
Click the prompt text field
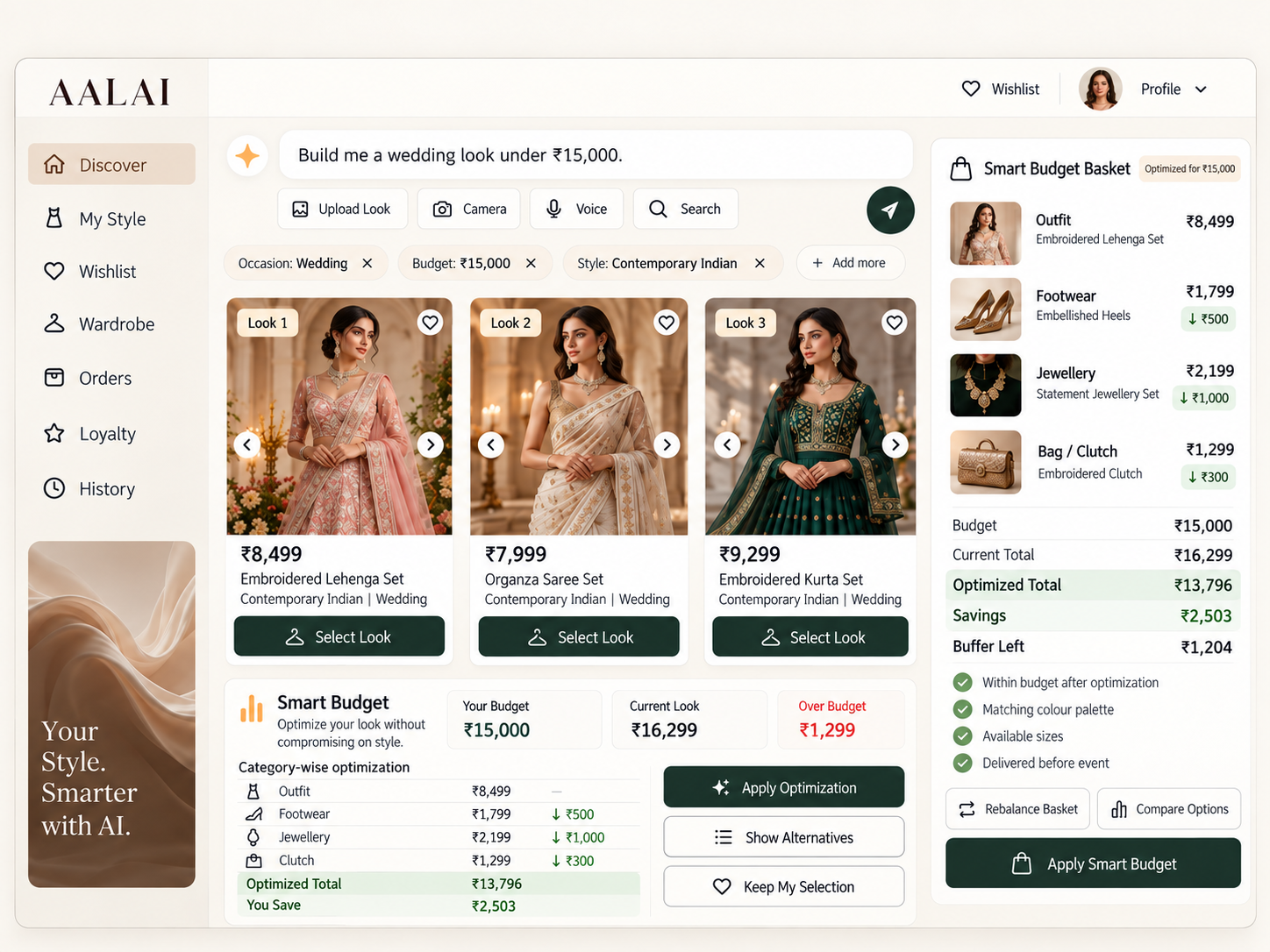click(x=596, y=155)
